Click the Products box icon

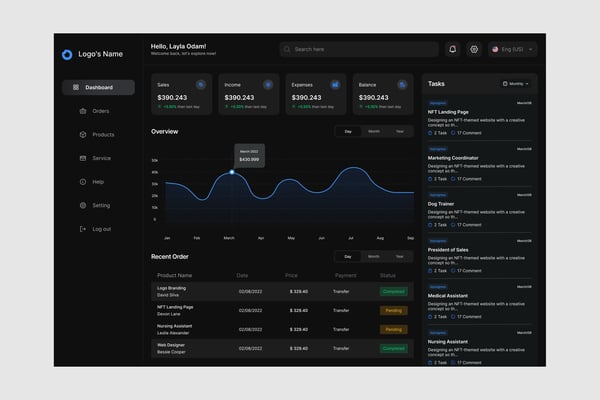pos(83,134)
